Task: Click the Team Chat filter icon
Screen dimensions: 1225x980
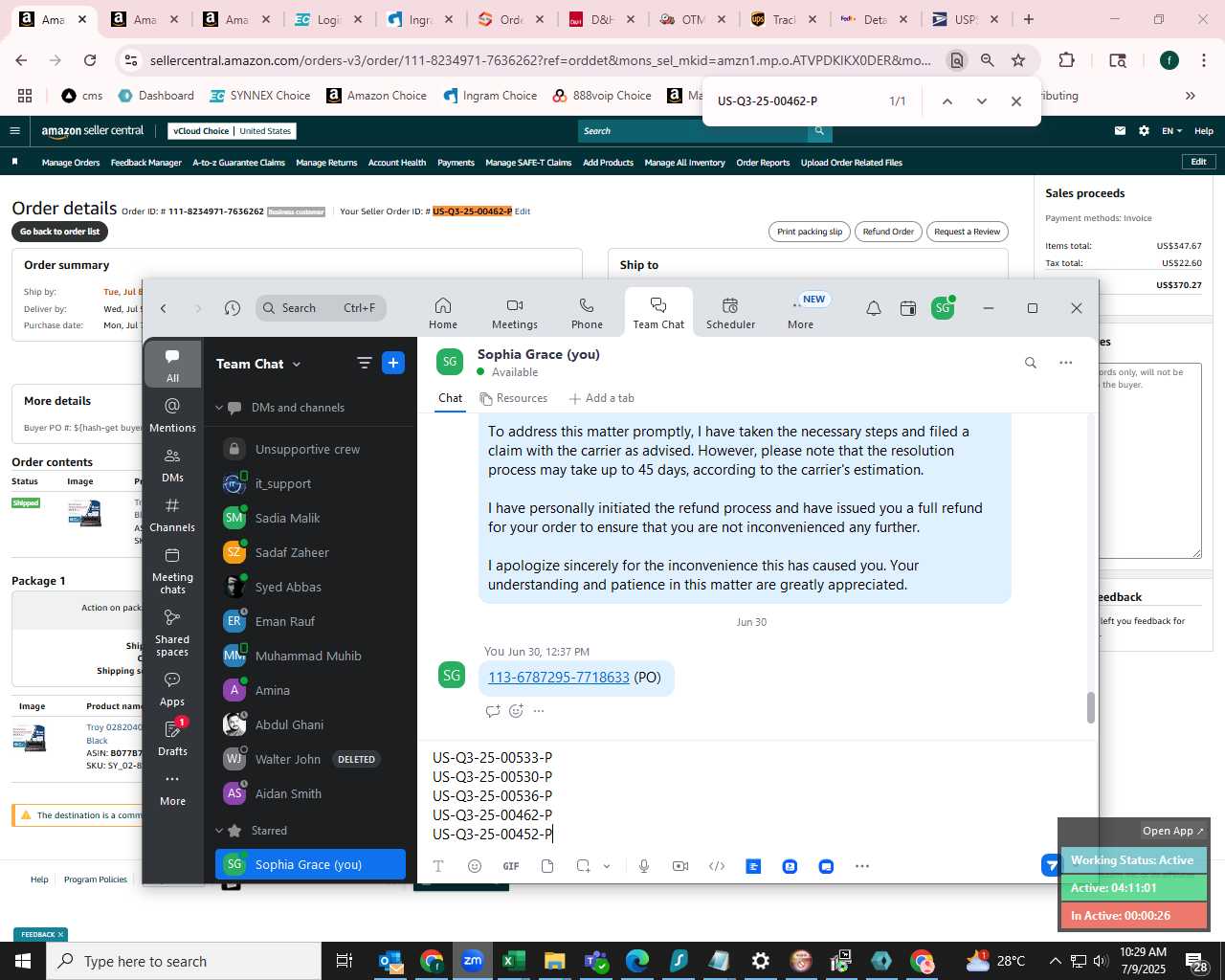Action: click(364, 363)
